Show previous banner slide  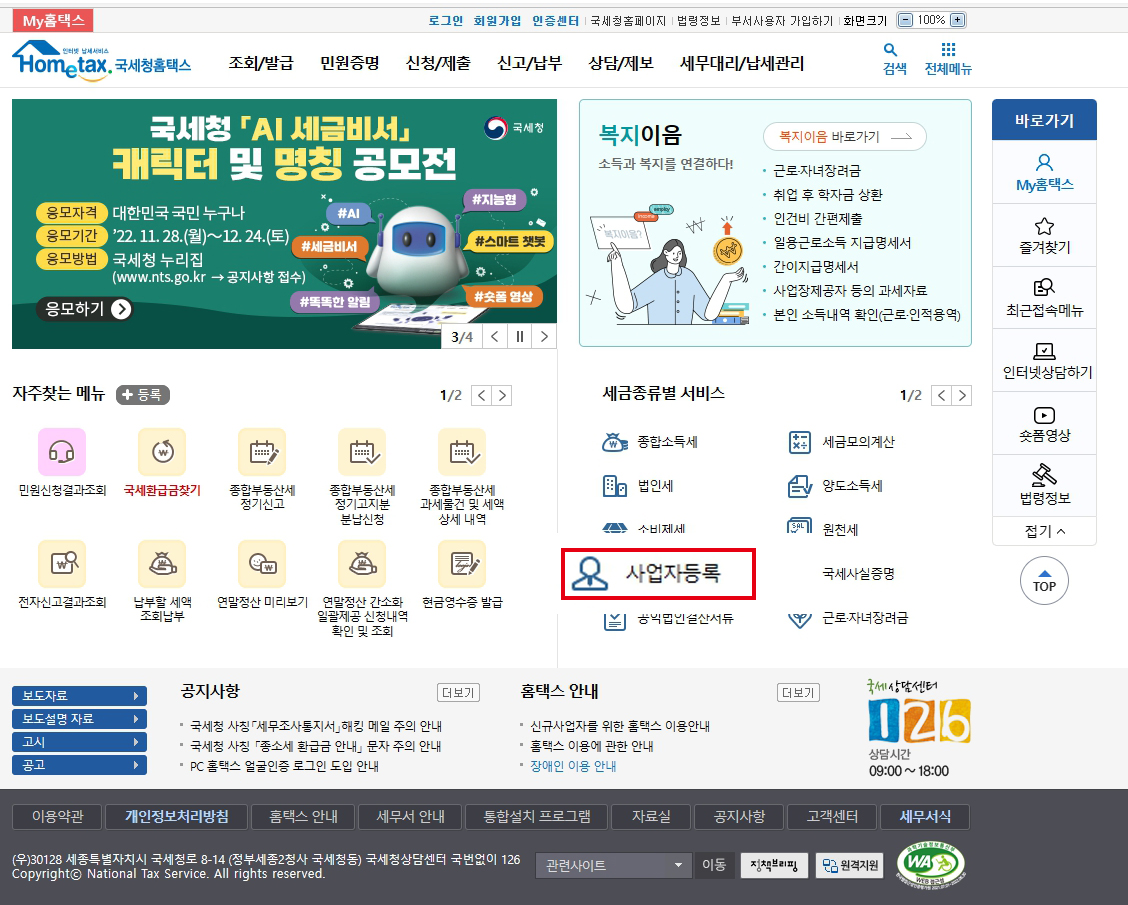[x=495, y=337]
